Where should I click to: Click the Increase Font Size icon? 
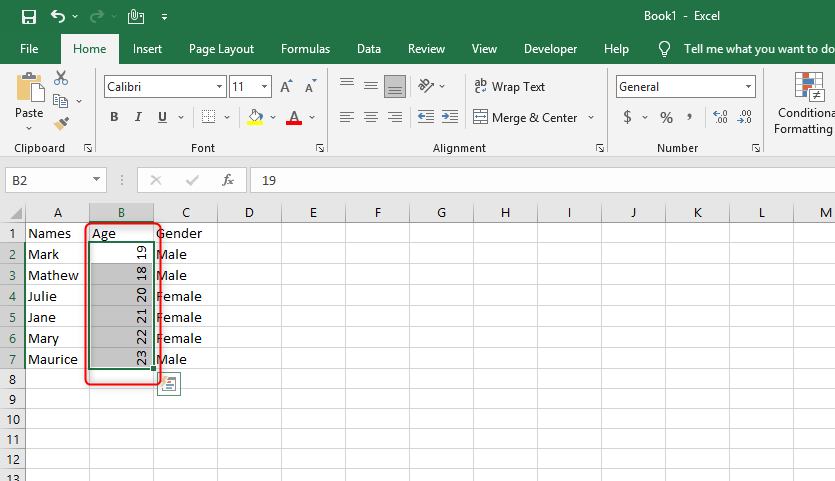[x=286, y=86]
